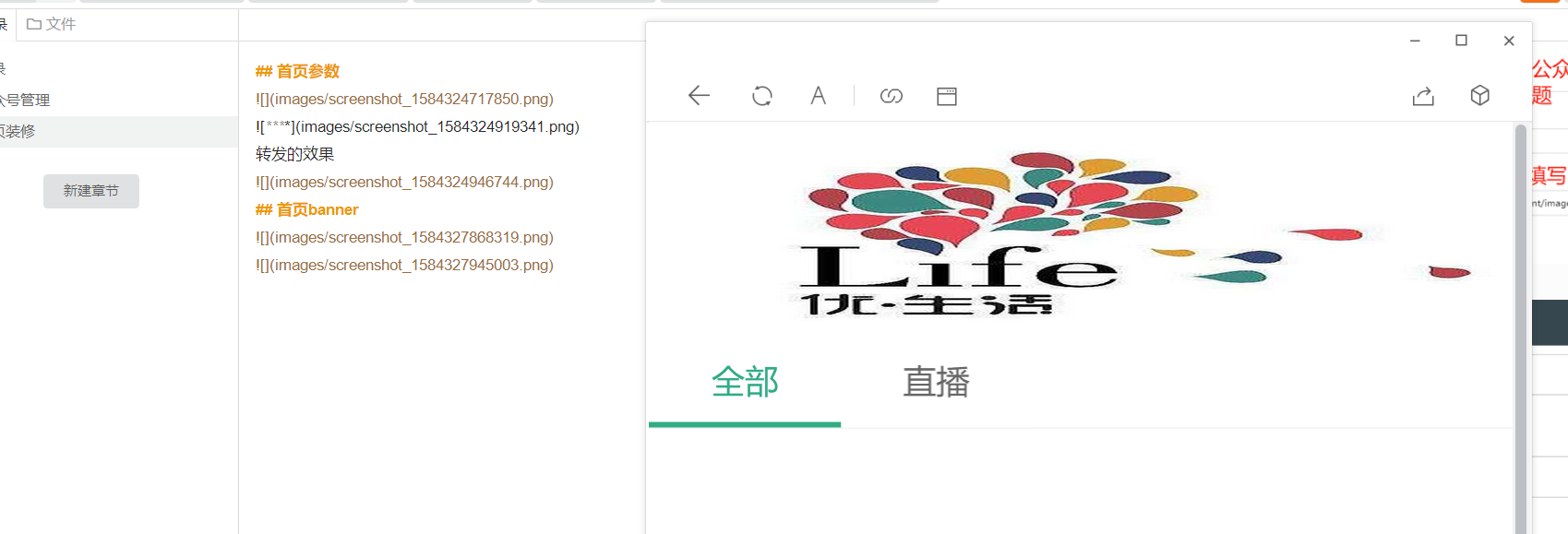Click the screenshot_1584327945003.png image line

pos(404,265)
